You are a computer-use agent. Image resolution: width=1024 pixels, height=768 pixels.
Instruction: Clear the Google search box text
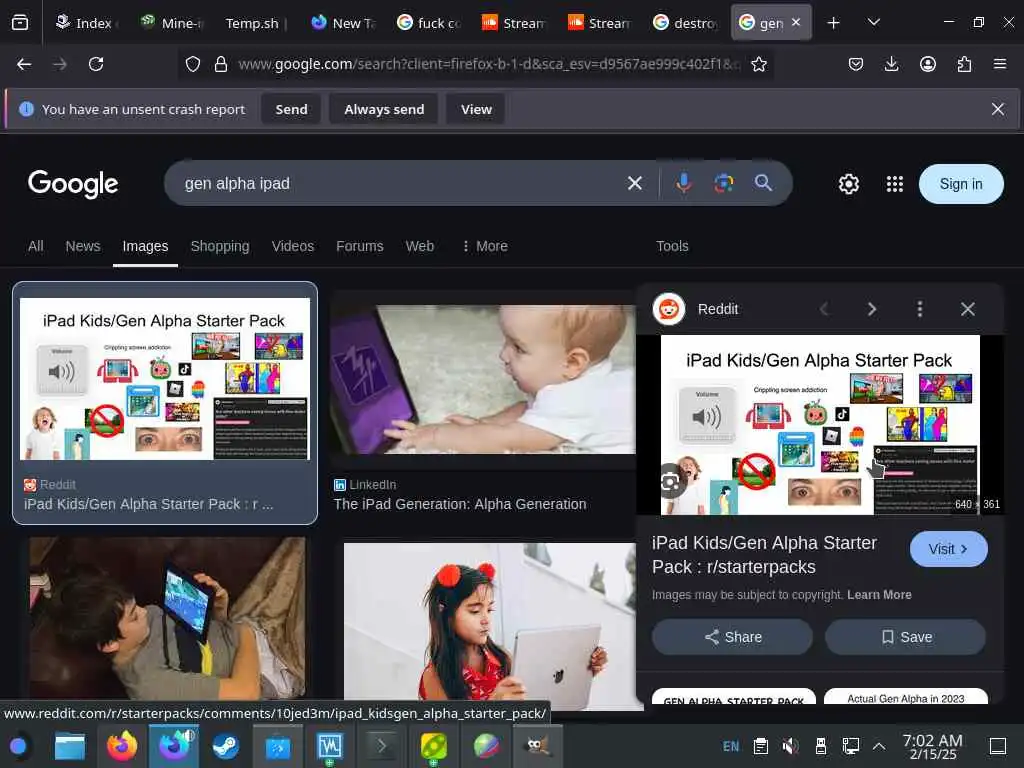pyautogui.click(x=635, y=184)
